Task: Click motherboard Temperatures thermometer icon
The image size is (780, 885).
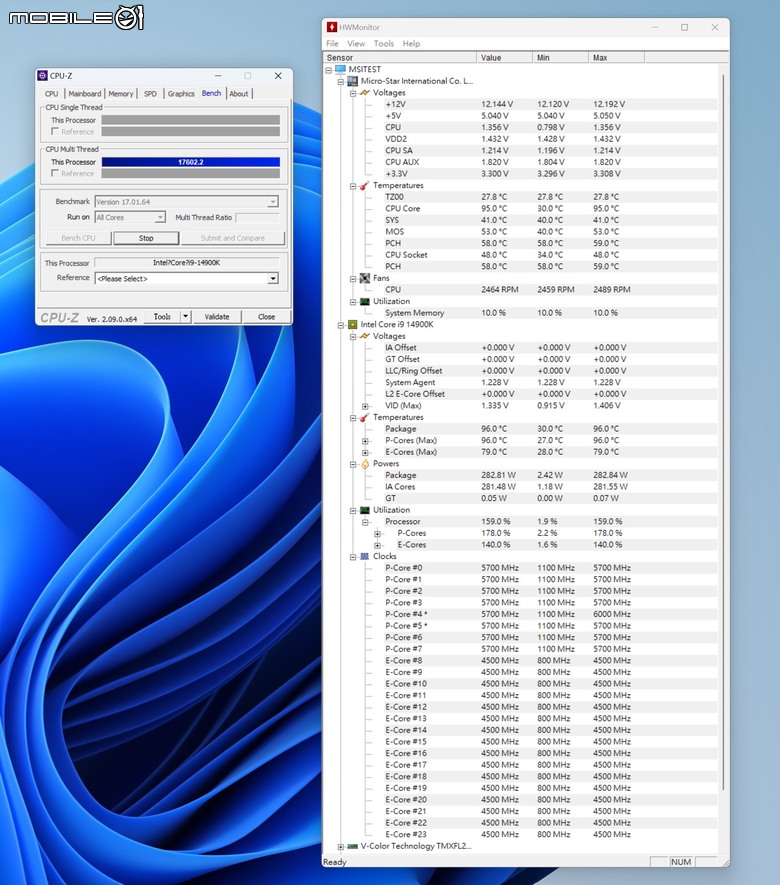Action: coord(365,185)
